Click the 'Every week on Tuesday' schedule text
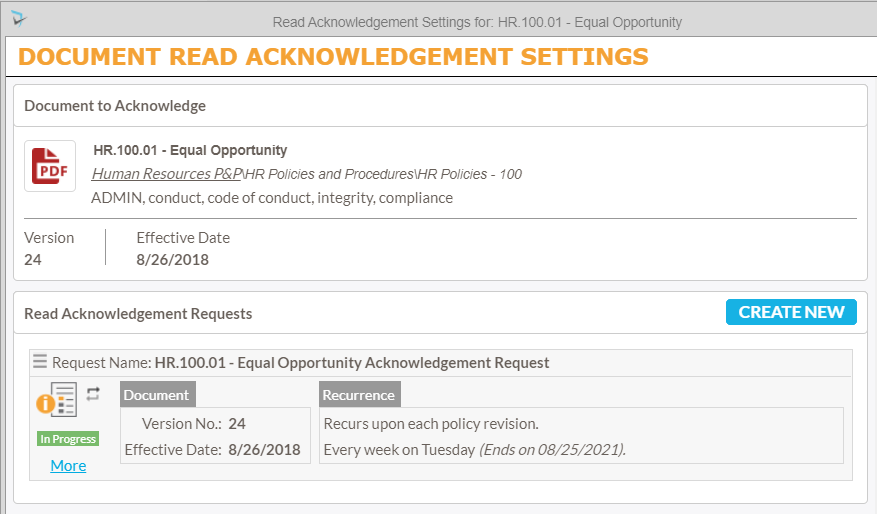 click(x=399, y=450)
